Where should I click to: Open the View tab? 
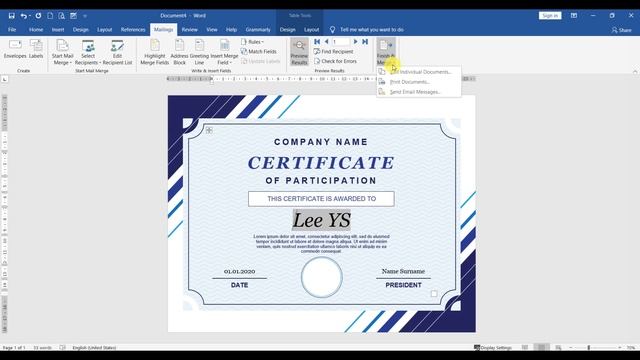click(211, 29)
